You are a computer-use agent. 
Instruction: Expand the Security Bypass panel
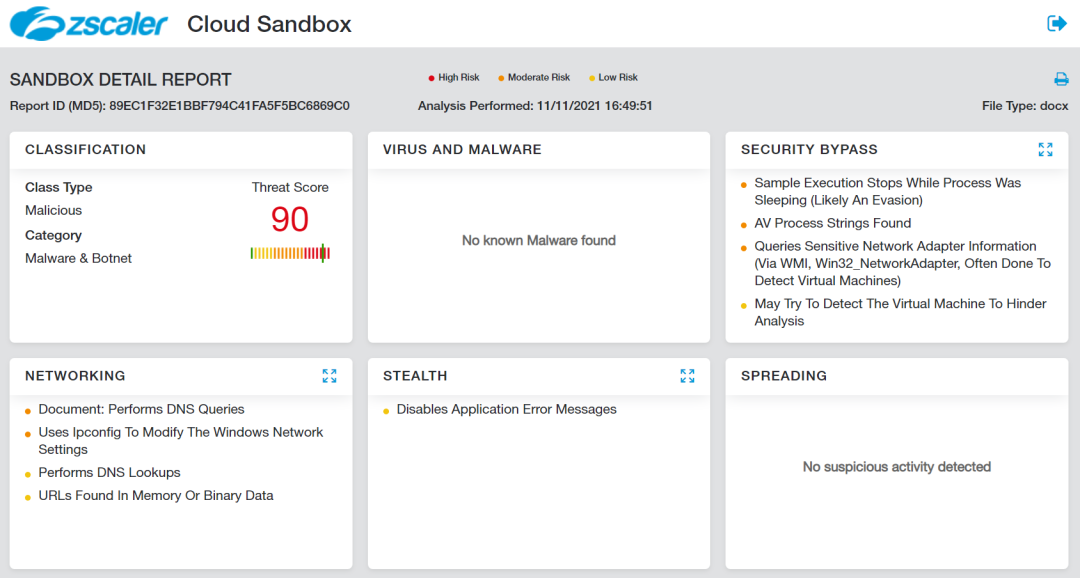pyautogui.click(x=1046, y=149)
